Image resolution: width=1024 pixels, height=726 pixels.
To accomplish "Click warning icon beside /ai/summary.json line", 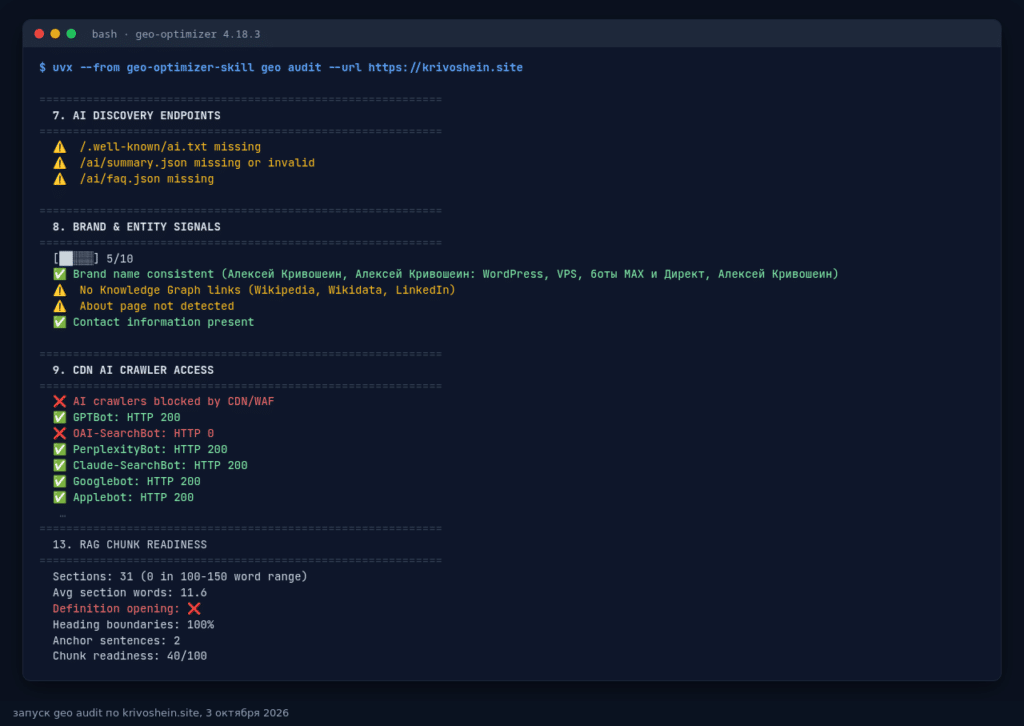I will pyautogui.click(x=59, y=163).
